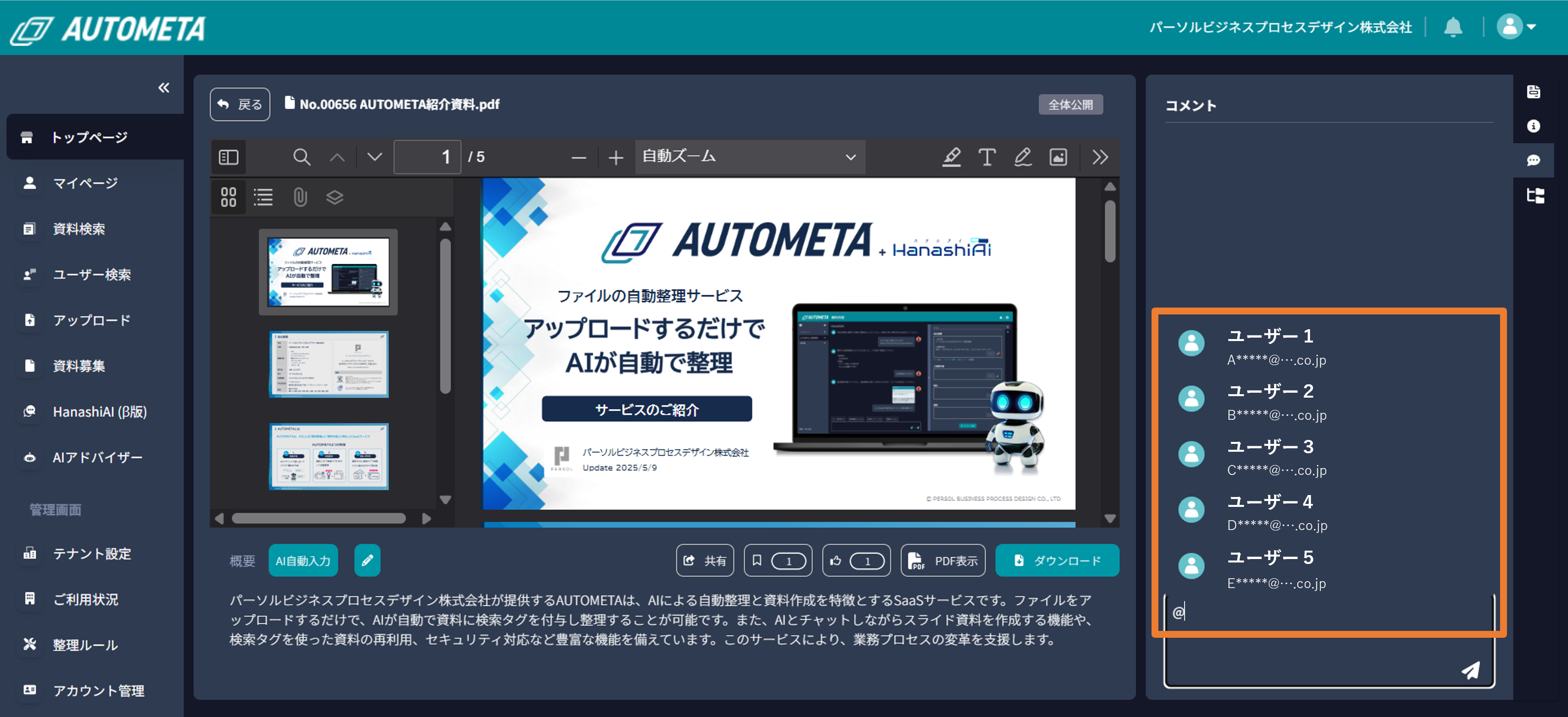Open the folder tree icon in right rail
Viewport: 1568px width, 717px height.
click(1535, 195)
